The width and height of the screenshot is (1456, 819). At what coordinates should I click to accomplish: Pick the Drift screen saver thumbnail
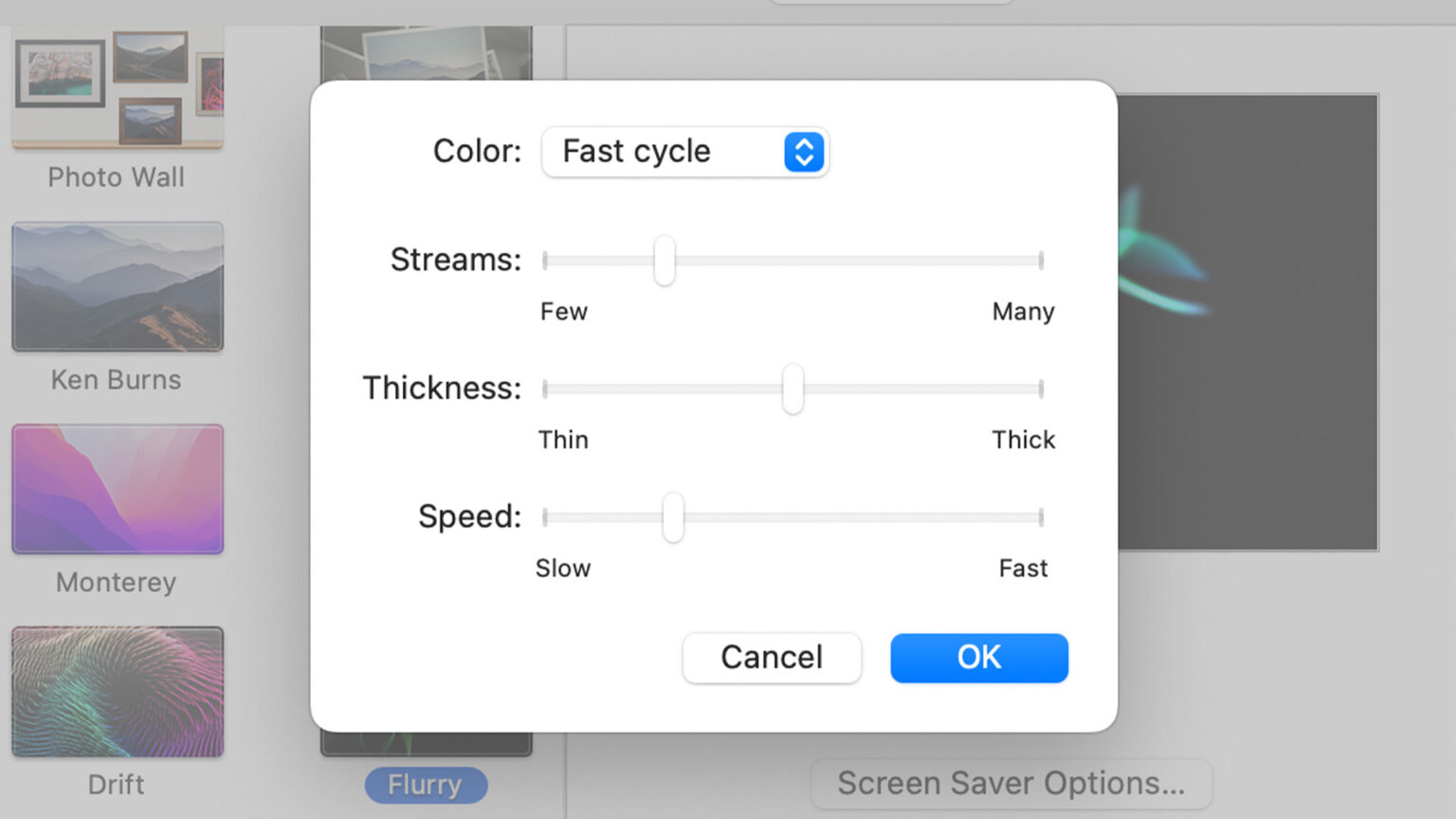[x=118, y=691]
